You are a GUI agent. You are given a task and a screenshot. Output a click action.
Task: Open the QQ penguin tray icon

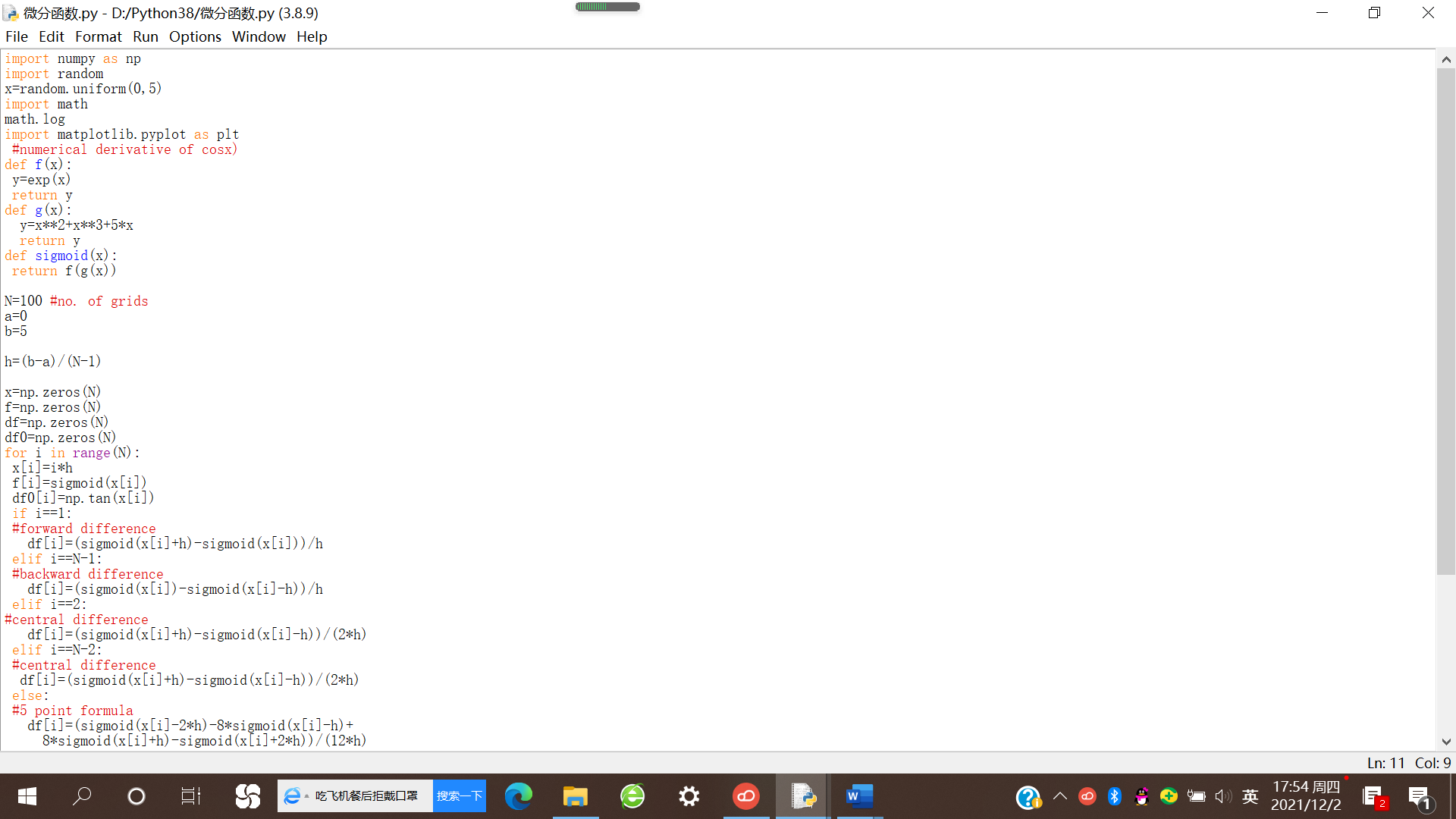pyautogui.click(x=1141, y=796)
